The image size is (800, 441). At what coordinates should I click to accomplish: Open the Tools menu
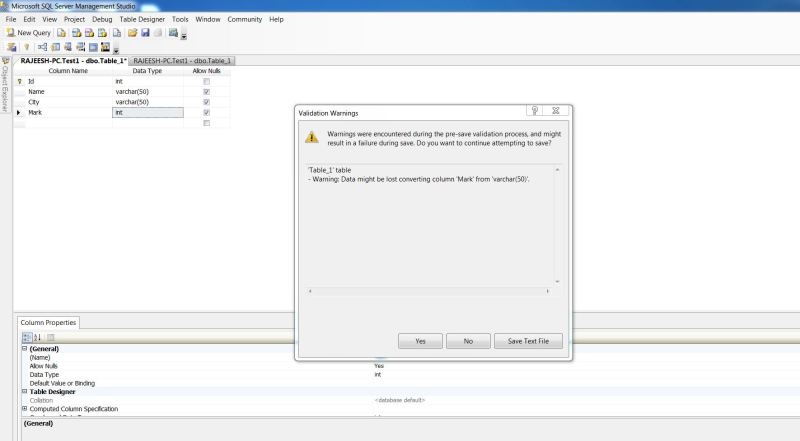point(180,19)
